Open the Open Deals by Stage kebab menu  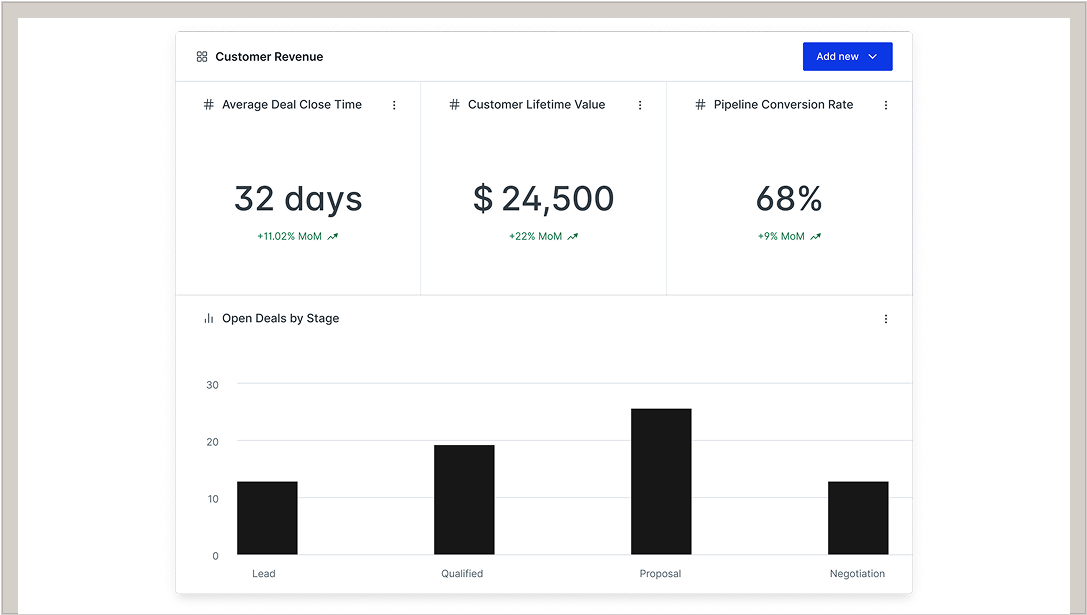[886, 319]
